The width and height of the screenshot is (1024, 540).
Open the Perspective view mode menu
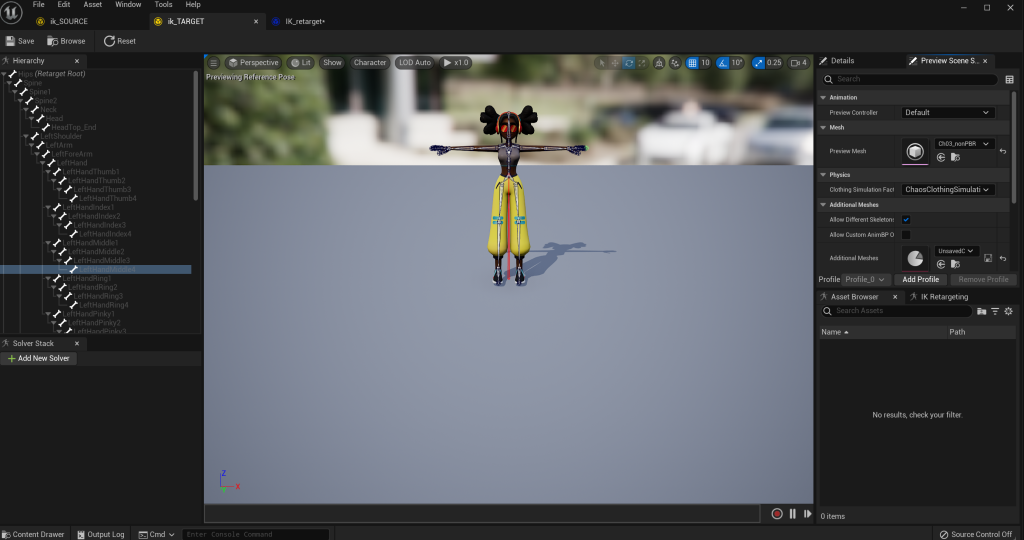click(253, 63)
